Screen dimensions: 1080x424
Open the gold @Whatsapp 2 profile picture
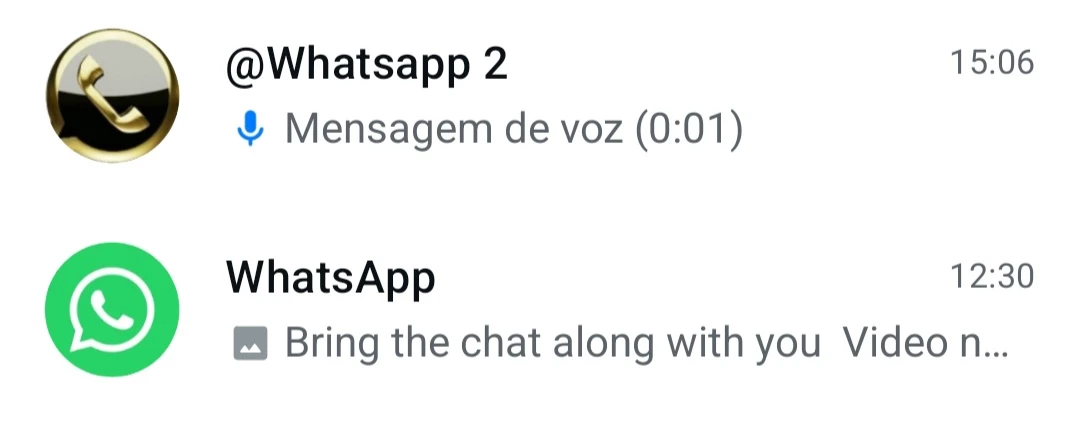tap(112, 96)
